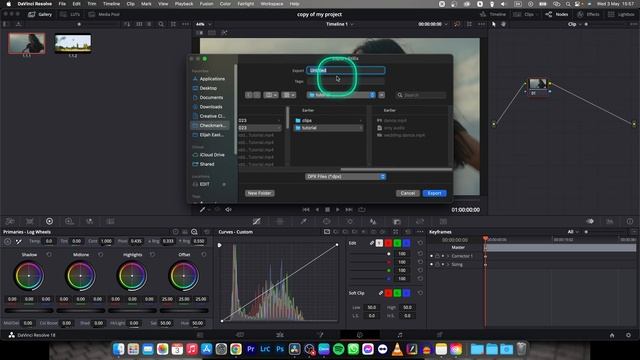Toggle the blue channel in Curves Edit
This screenshot has width=640, height=360.
[406, 243]
